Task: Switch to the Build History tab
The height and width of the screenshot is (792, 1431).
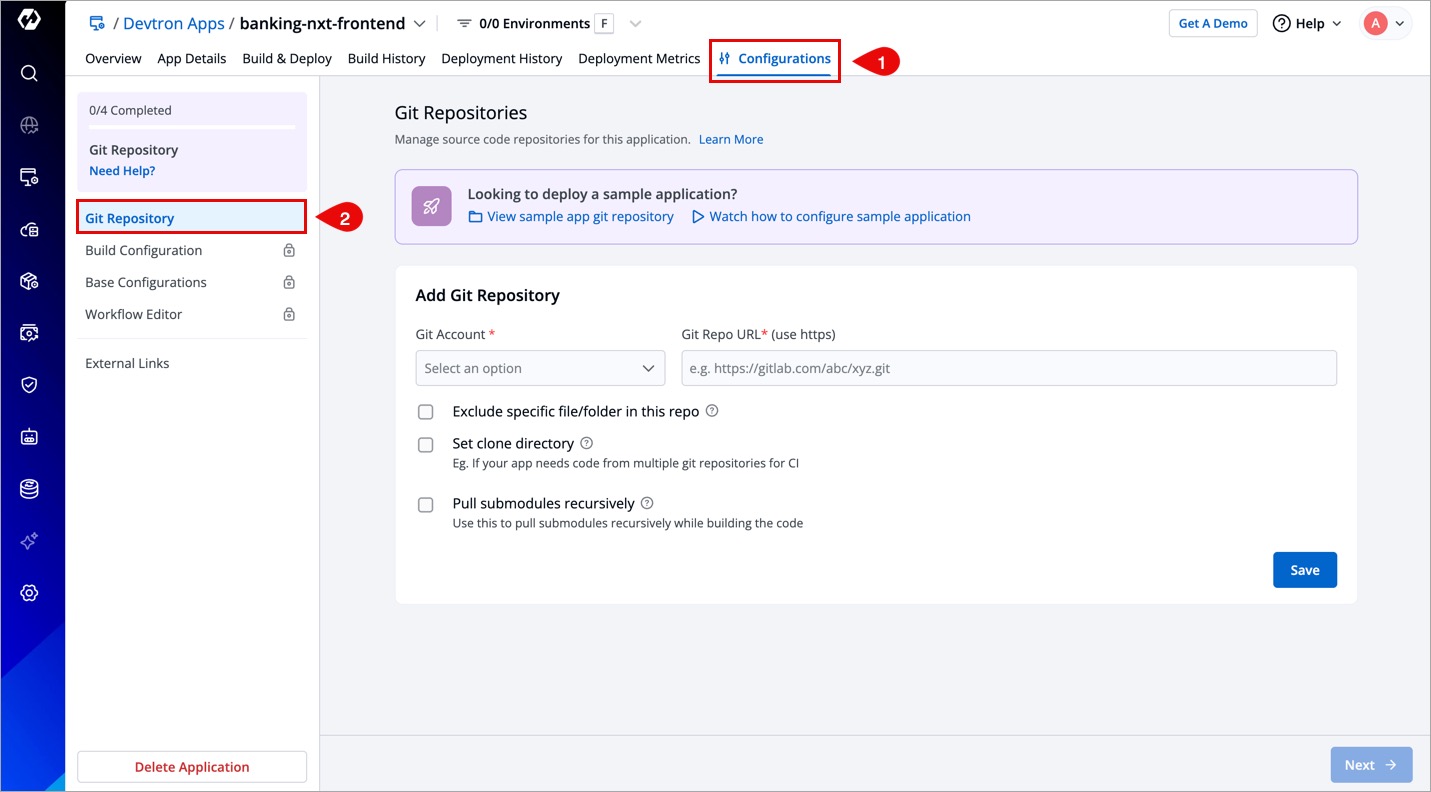Action: tap(386, 59)
